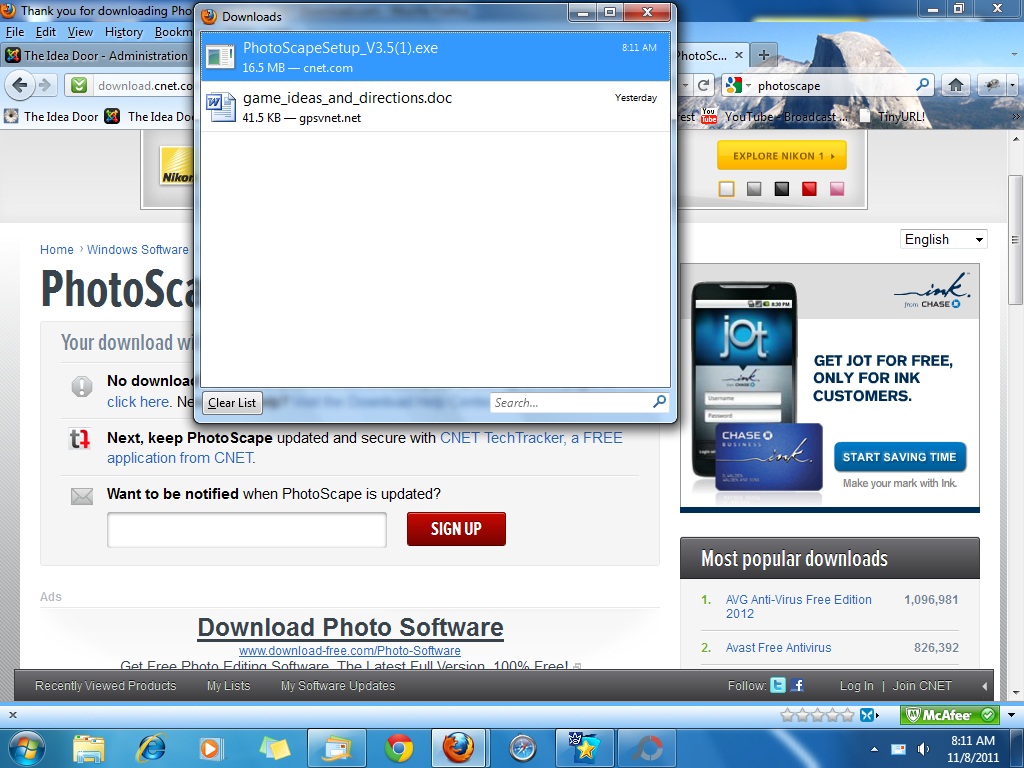1024x768 pixels.
Task: Open the Windows Start menu
Action: (26, 748)
